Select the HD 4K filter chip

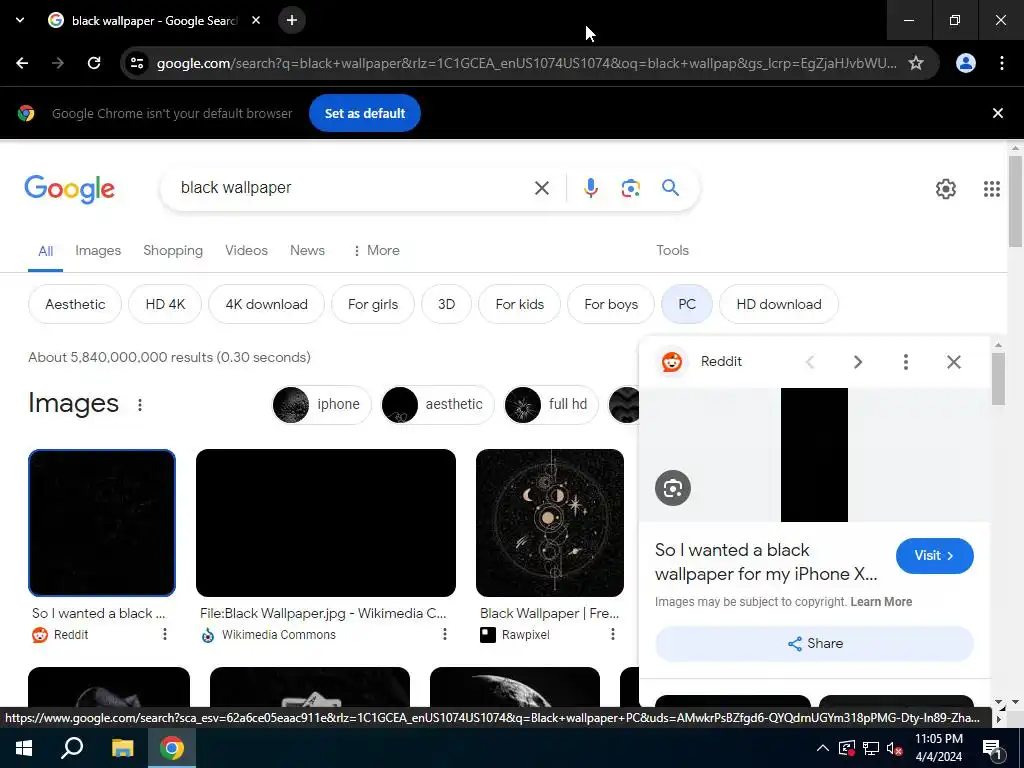(x=165, y=304)
